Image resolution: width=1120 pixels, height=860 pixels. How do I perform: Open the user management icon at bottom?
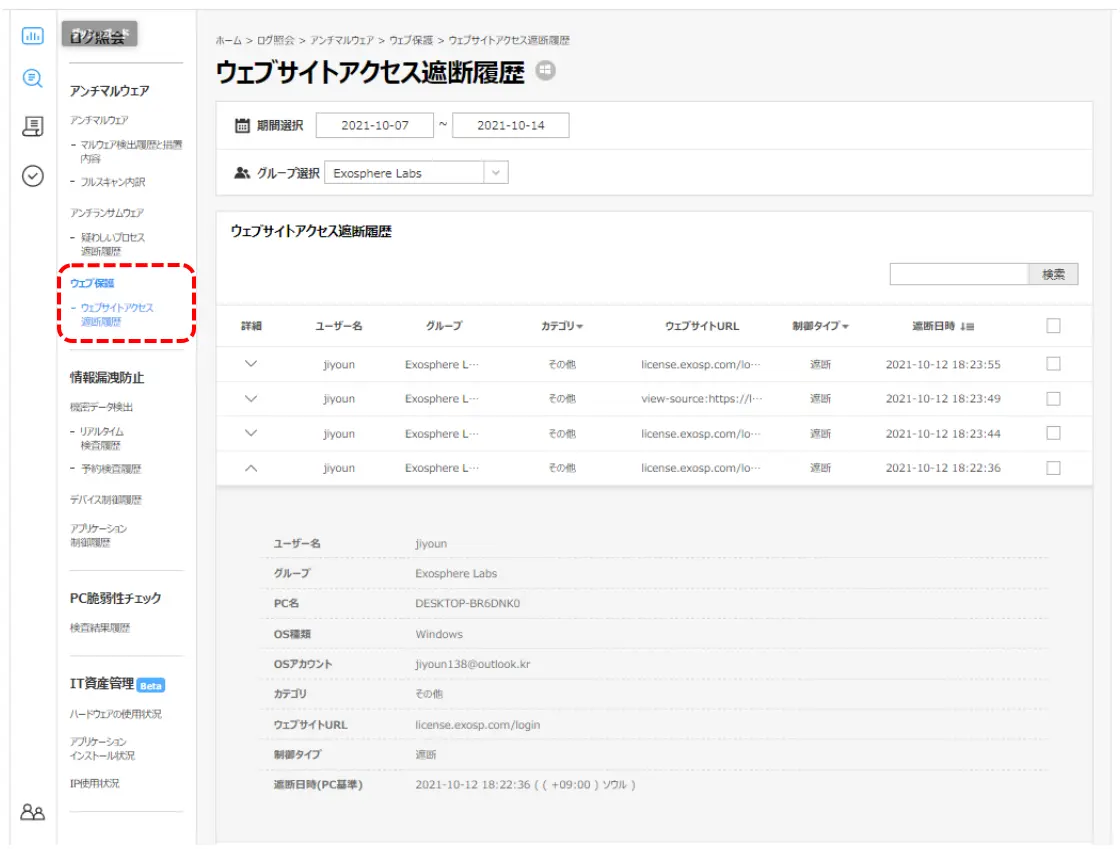(x=32, y=812)
